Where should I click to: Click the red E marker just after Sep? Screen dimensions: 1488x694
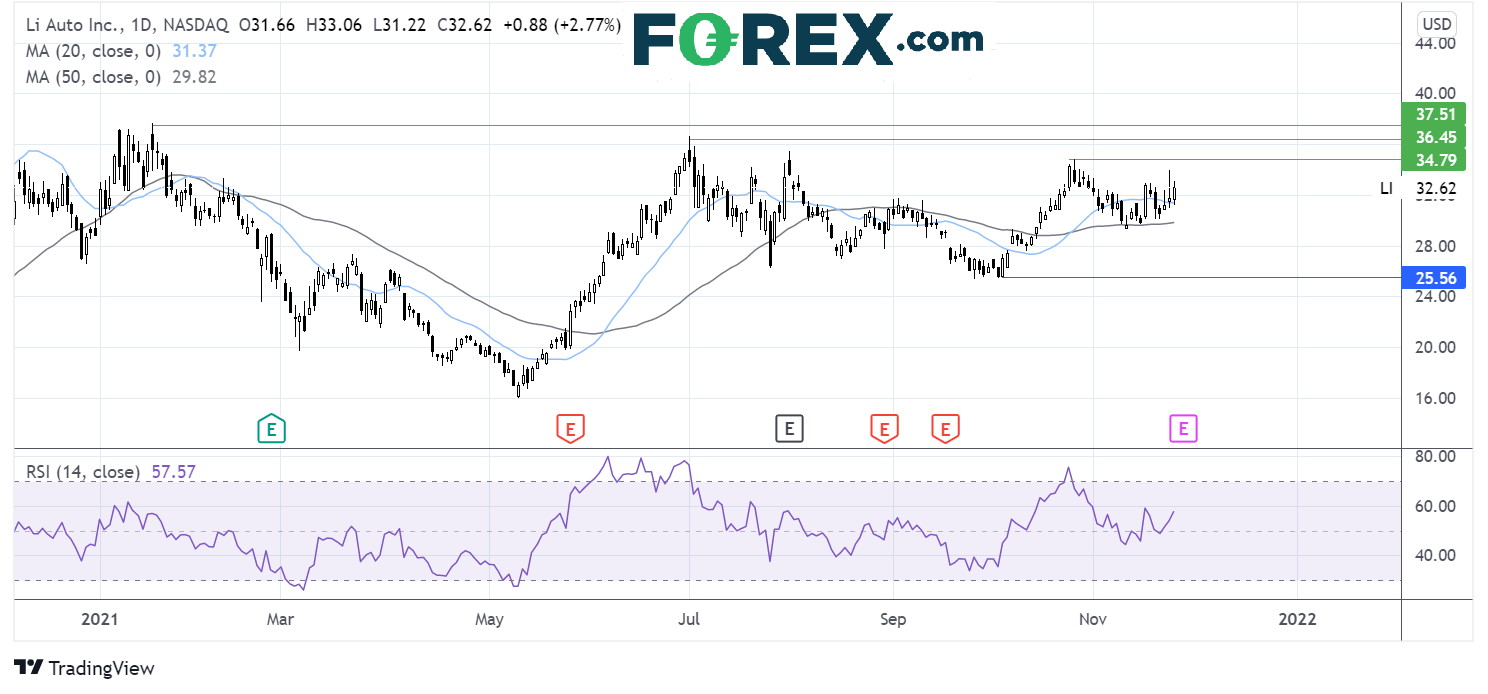click(x=945, y=429)
